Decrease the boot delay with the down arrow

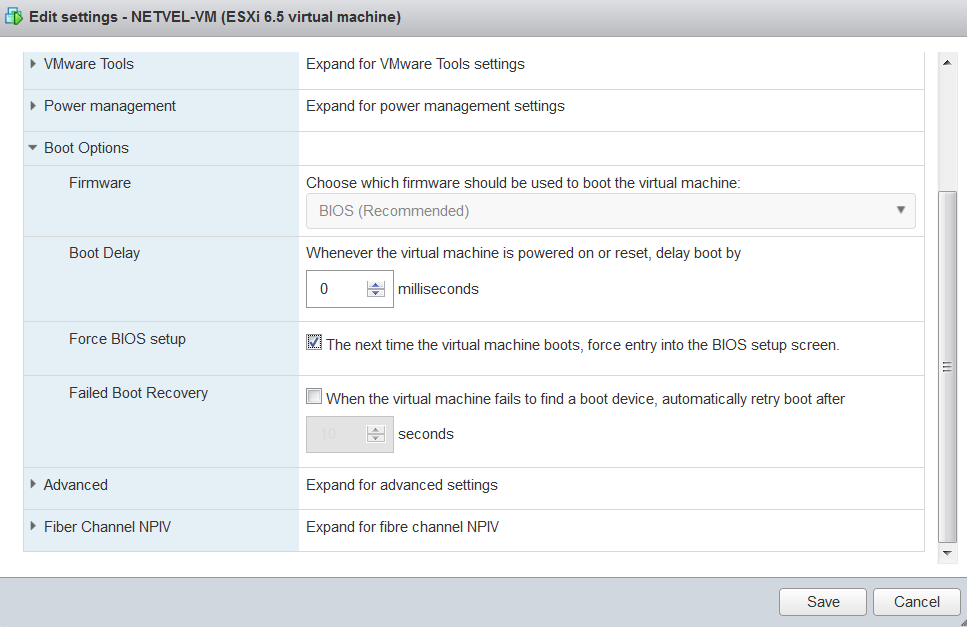point(376,293)
